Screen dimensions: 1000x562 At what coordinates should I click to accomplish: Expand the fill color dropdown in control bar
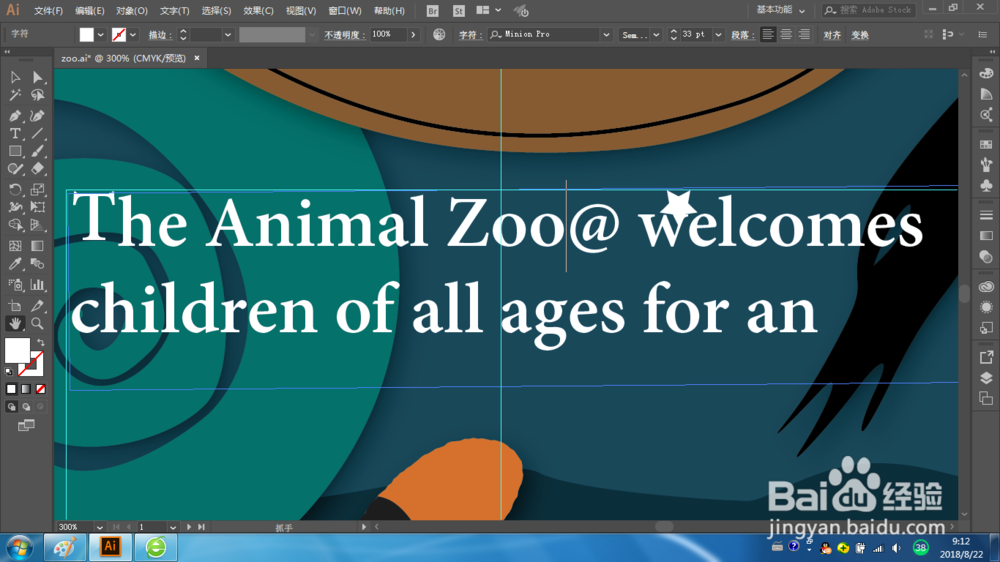pyautogui.click(x=101, y=35)
